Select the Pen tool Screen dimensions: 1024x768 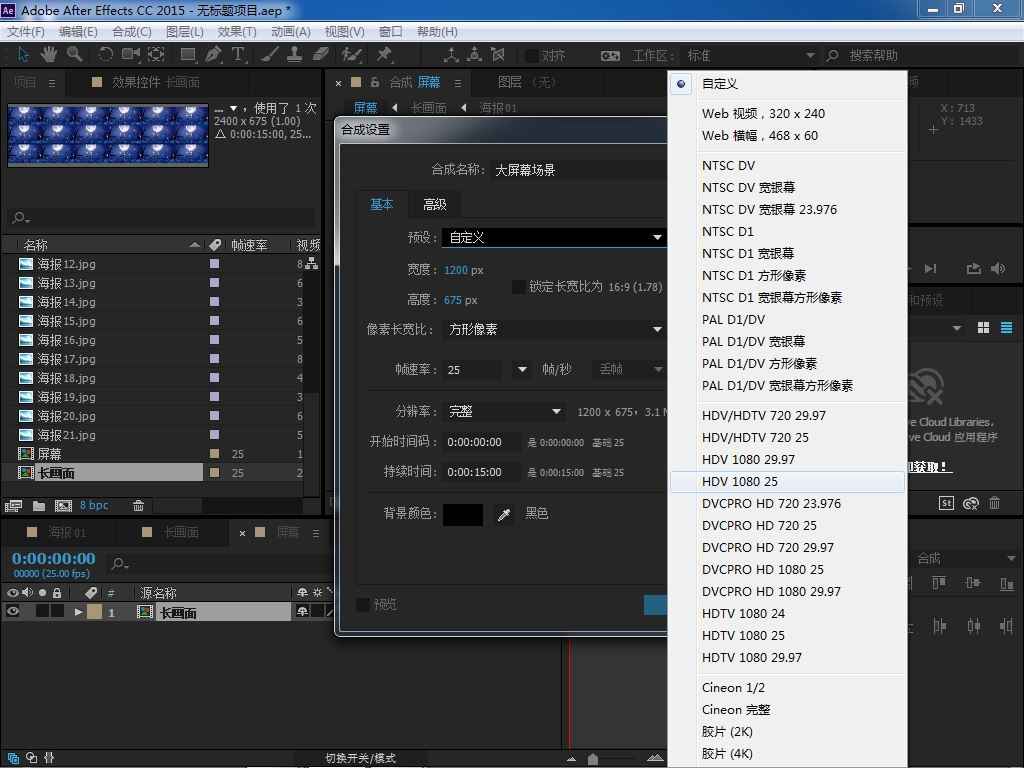pos(213,55)
